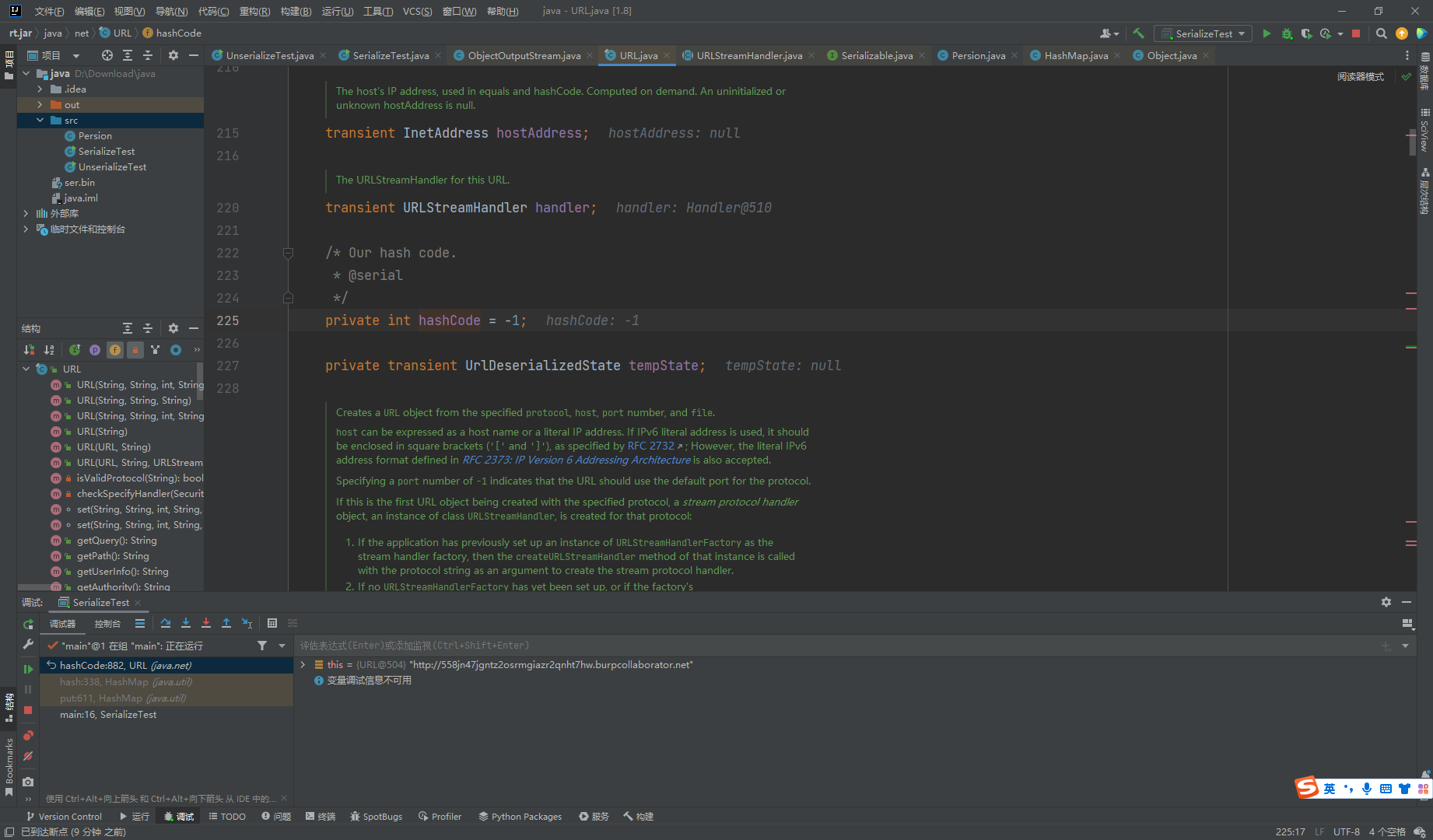Select the opened file via the target icon

coord(107,55)
